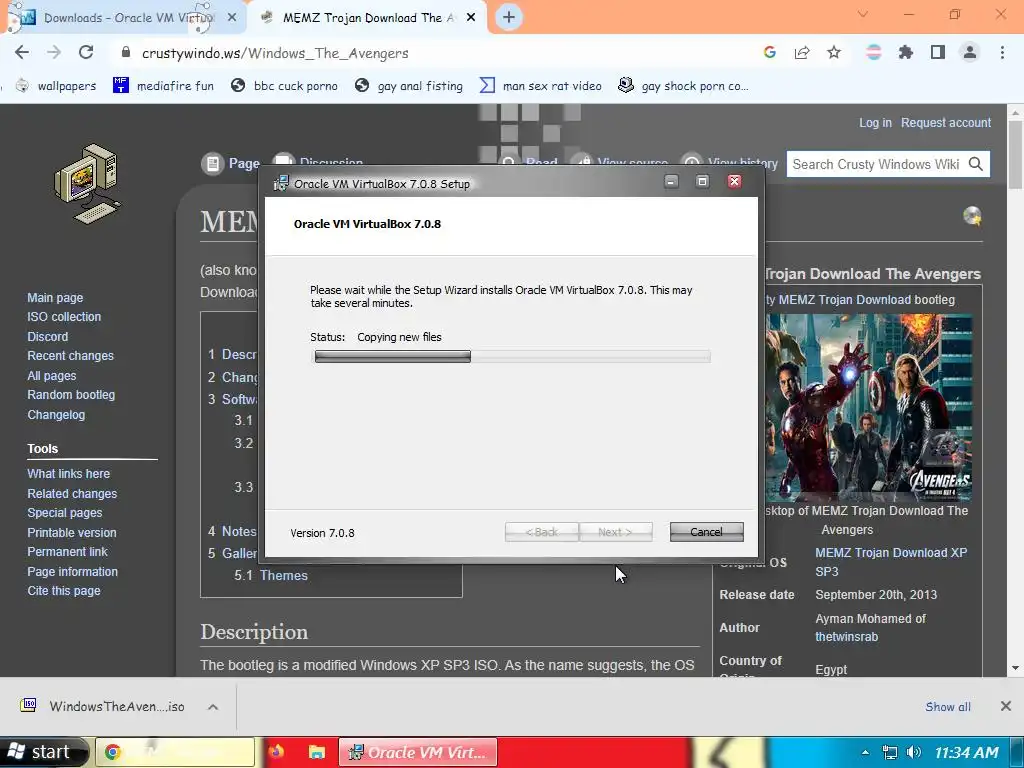Jump to 5.1 Themes in contents
This screenshot has width=1024, height=768.
click(x=271, y=575)
